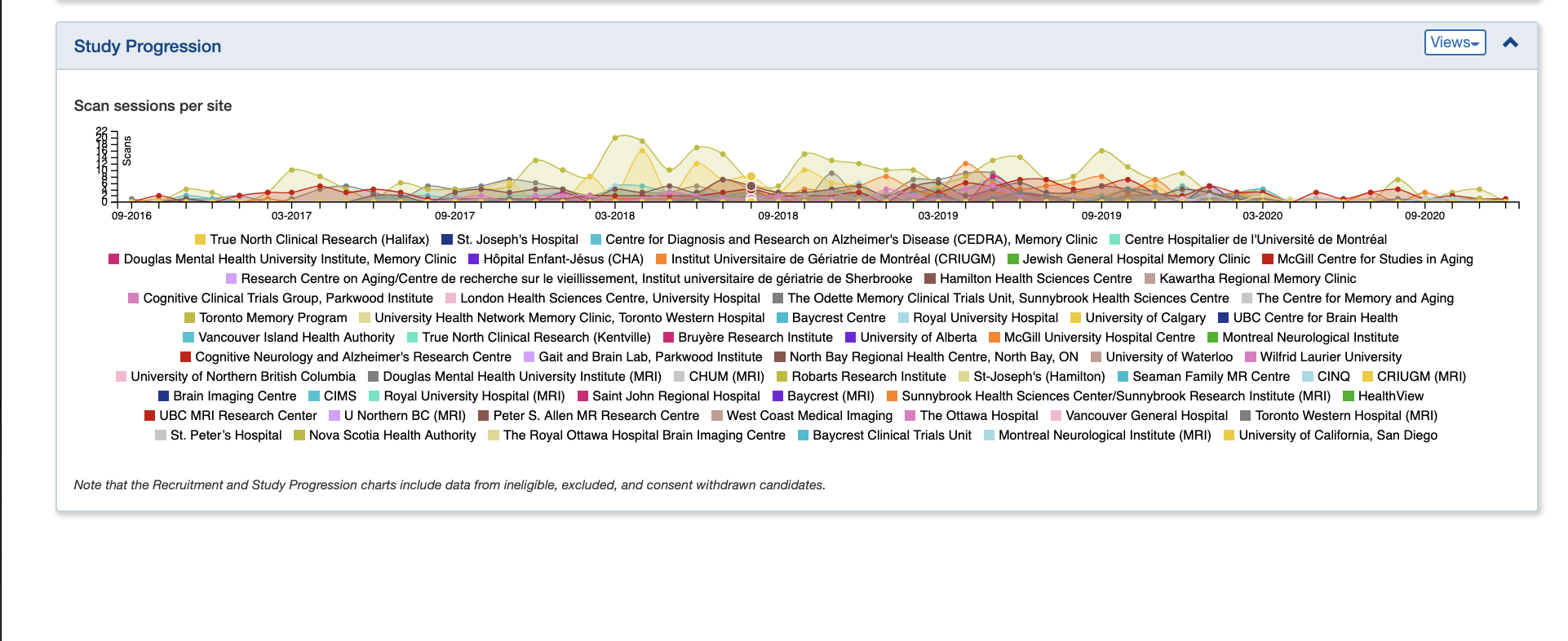
Task: Collapse the Study Progression panel
Action: coord(1510,42)
